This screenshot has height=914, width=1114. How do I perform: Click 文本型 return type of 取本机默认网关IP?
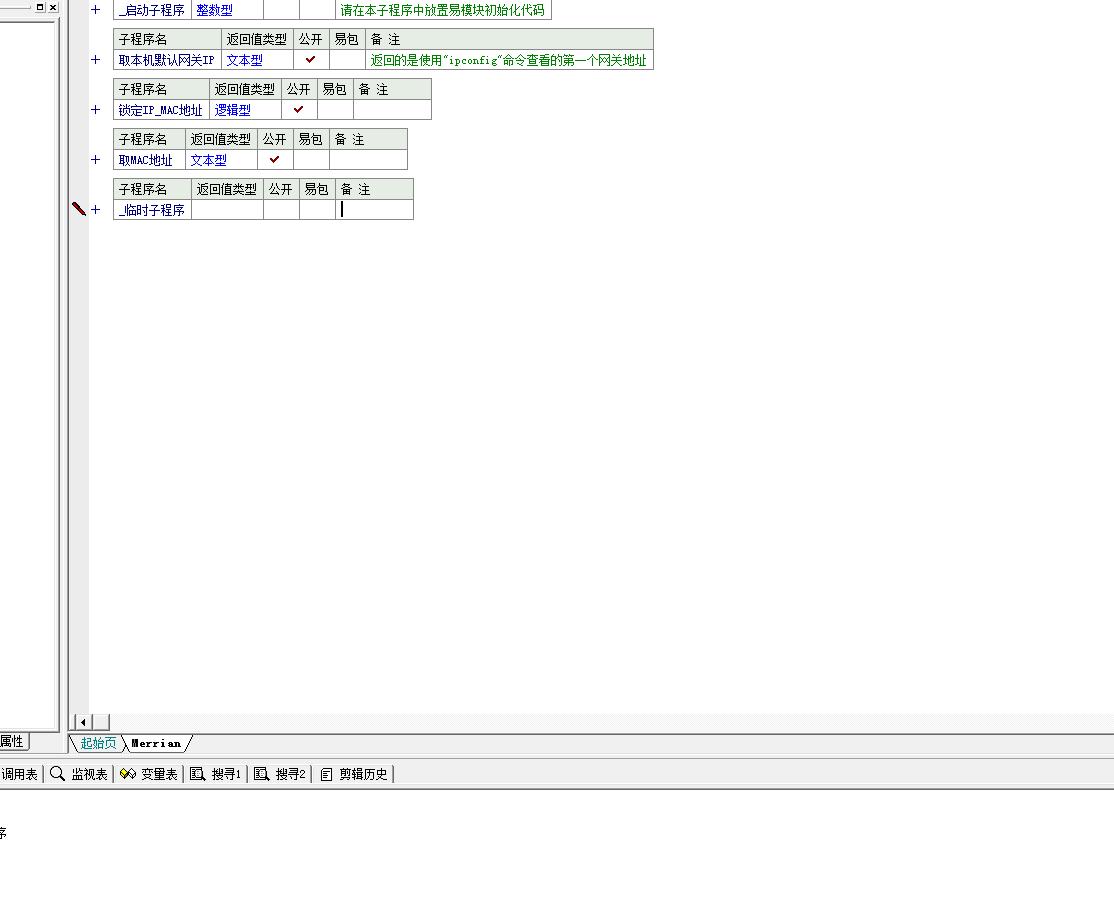point(257,60)
